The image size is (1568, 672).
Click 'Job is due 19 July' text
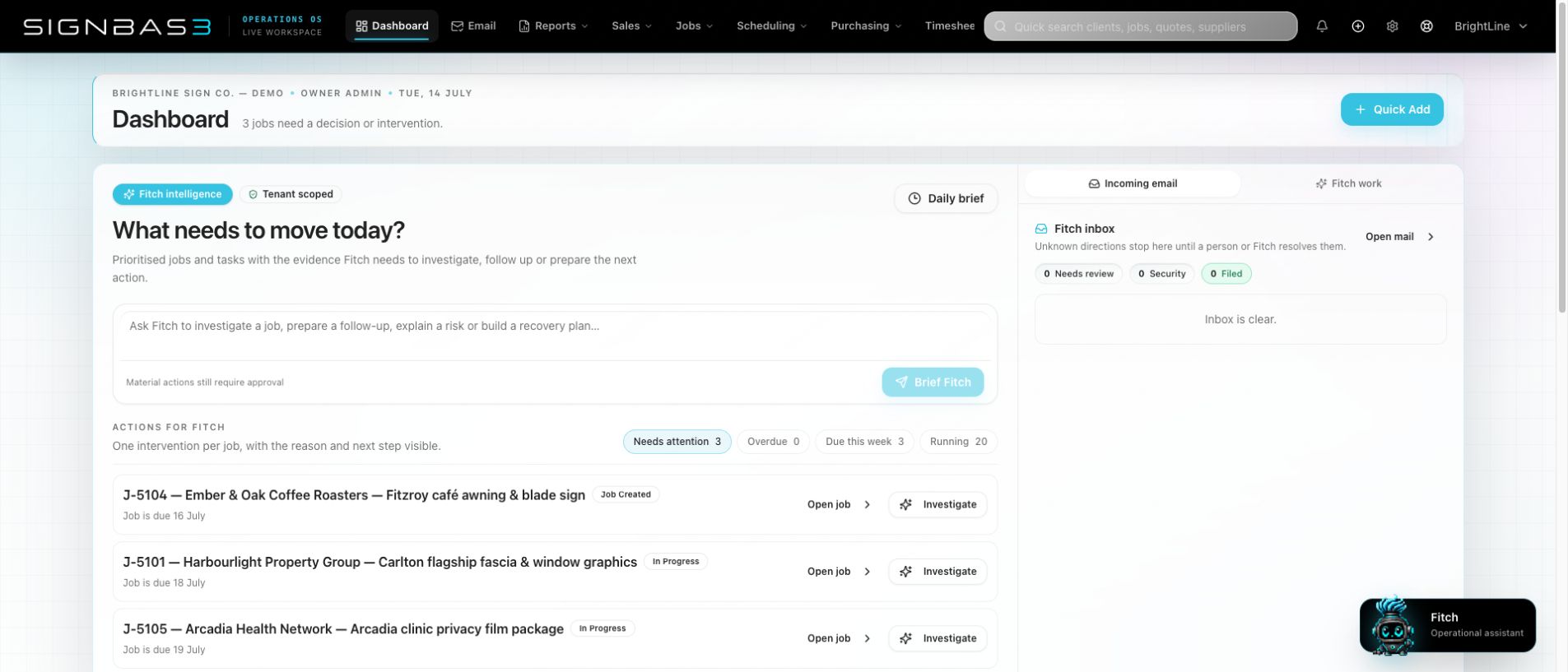coord(164,650)
